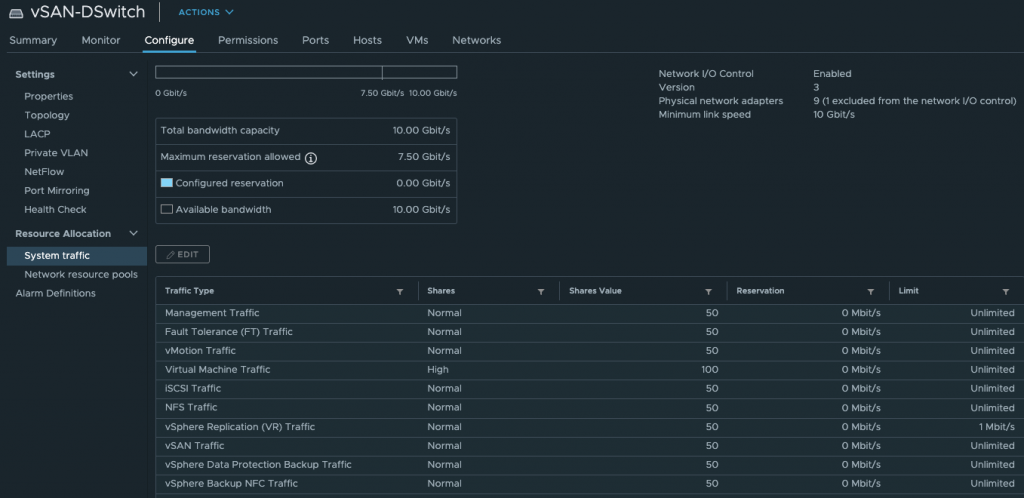The height and width of the screenshot is (498, 1024).
Task: Select the vMotion Traffic row
Action: point(590,351)
